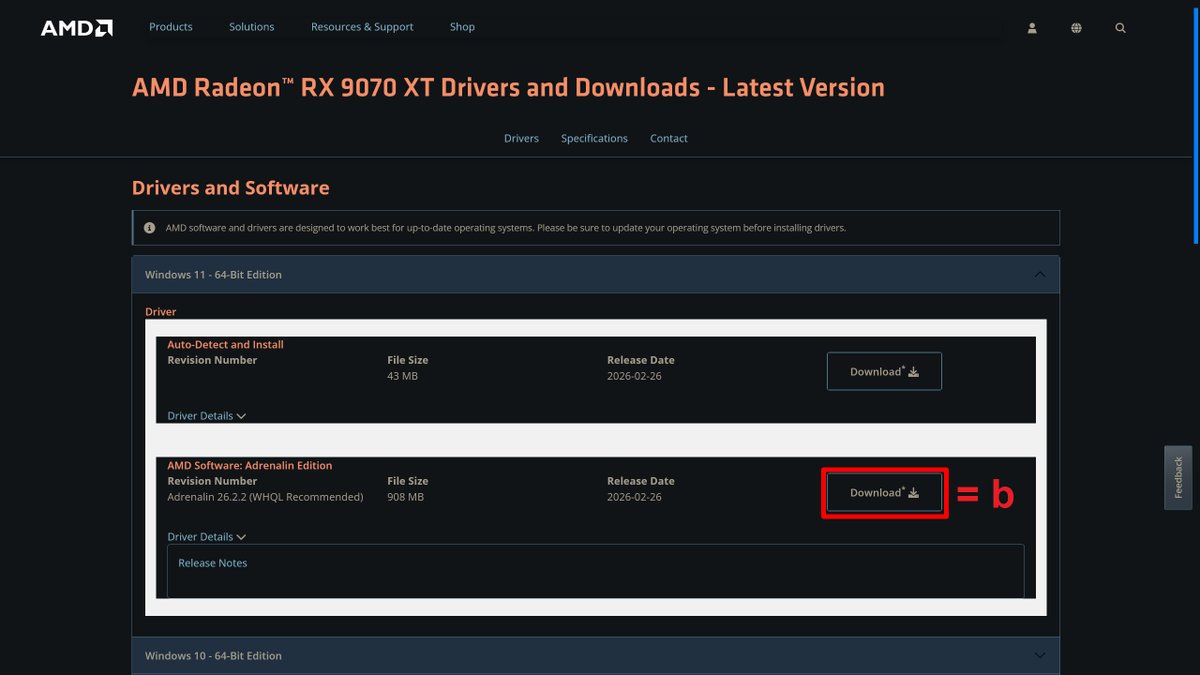Jump to the Specifications section link
Viewport: 1200px width, 675px height.
[x=594, y=139]
